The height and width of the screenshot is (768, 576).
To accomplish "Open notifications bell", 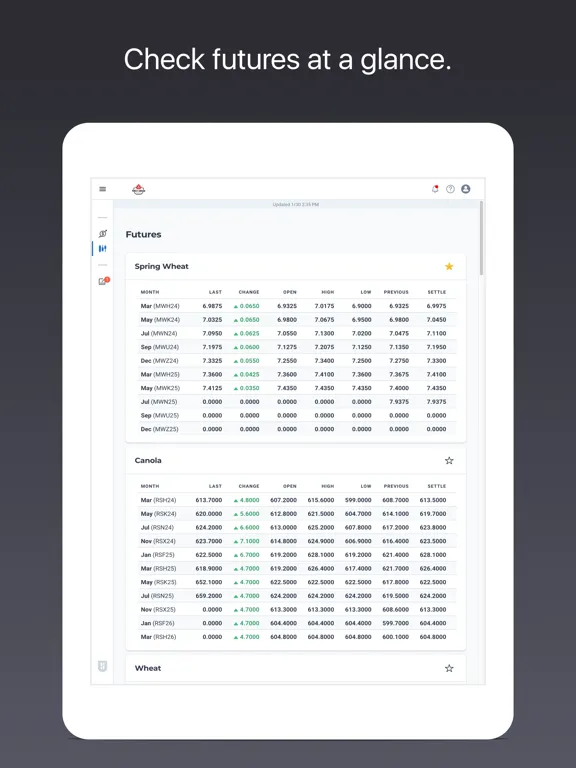I will pos(435,189).
